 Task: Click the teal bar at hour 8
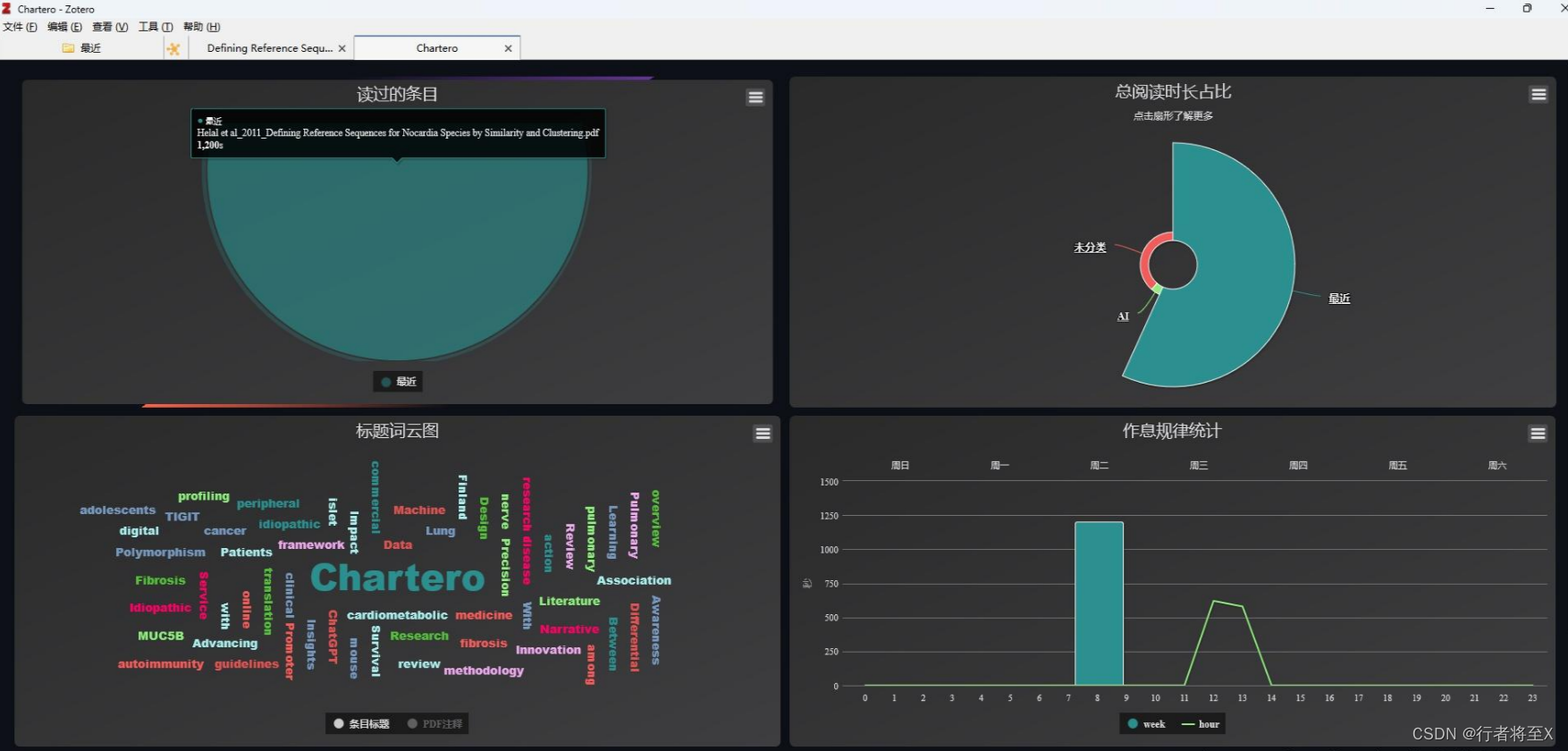[1099, 603]
